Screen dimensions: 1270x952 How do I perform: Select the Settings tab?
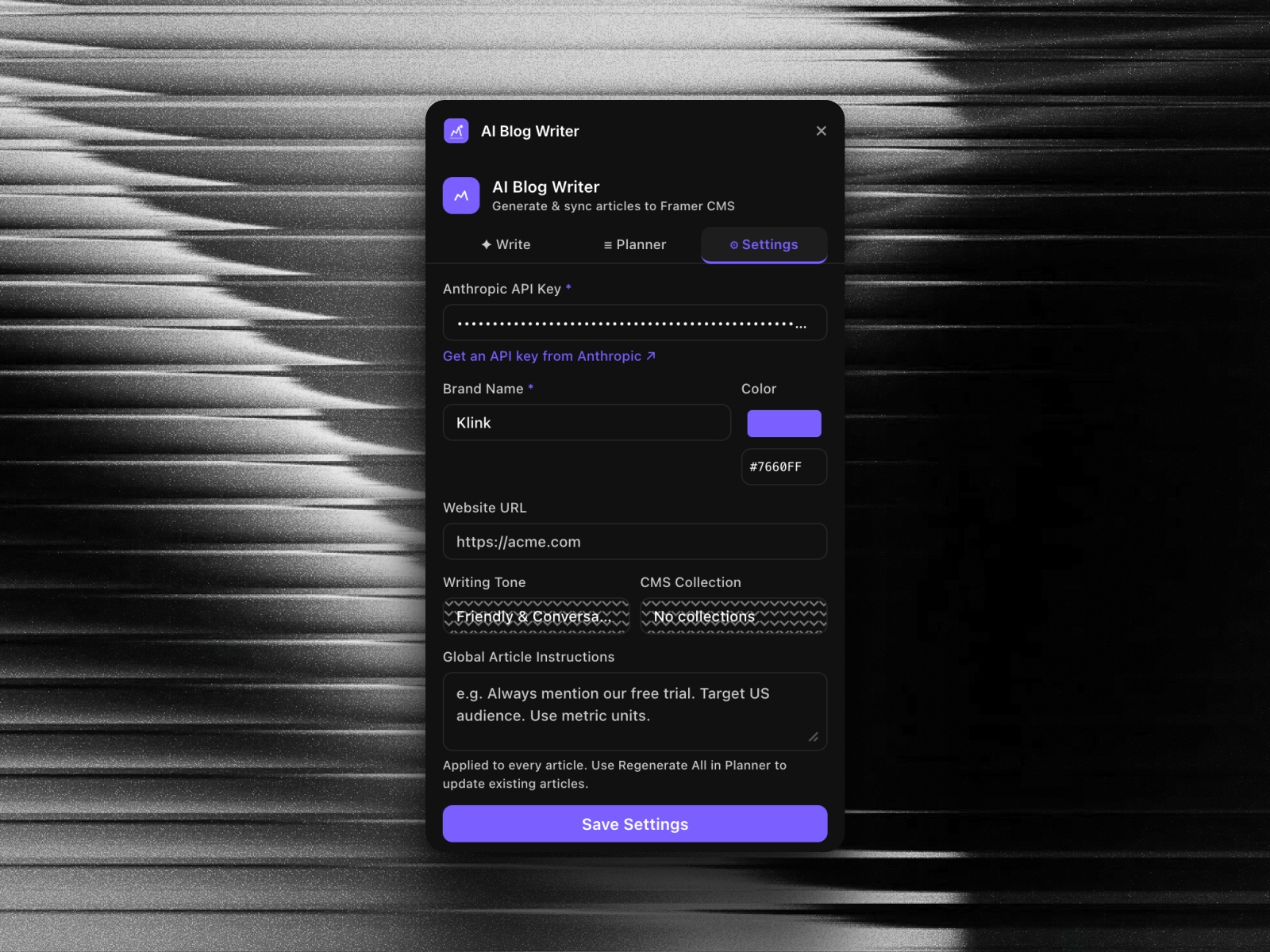pyautogui.click(x=763, y=245)
